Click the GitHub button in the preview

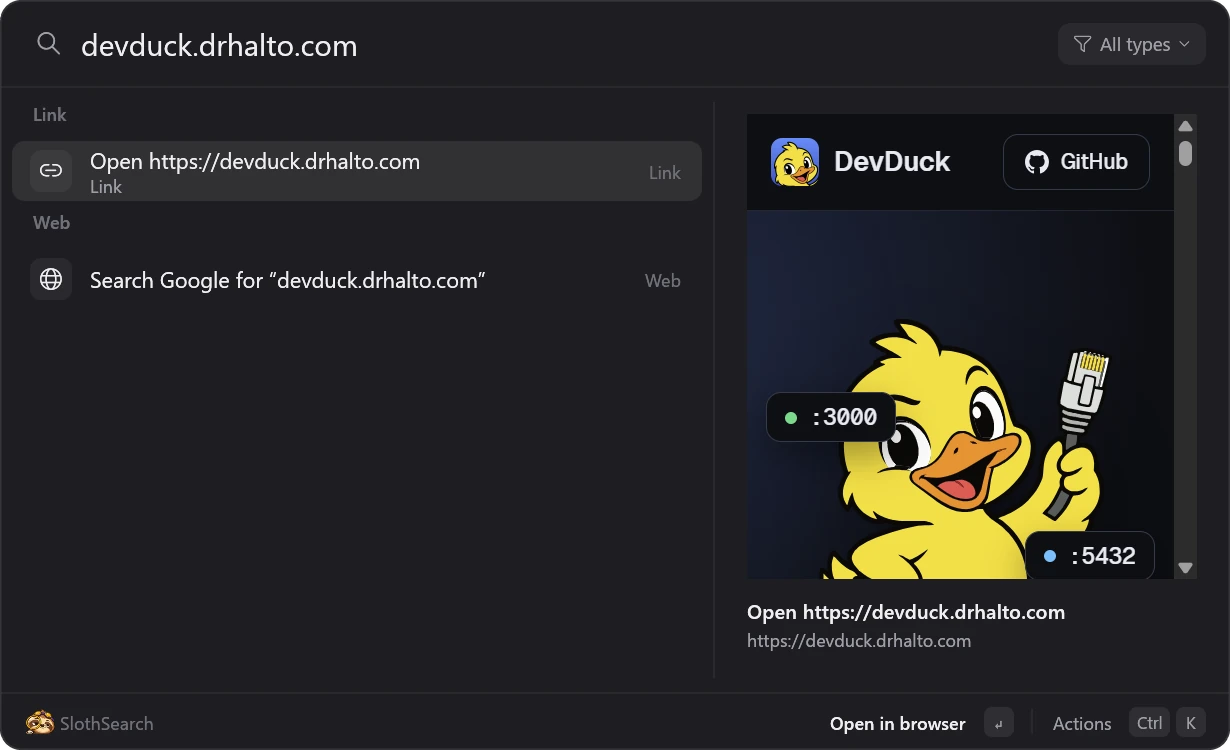pos(1076,162)
